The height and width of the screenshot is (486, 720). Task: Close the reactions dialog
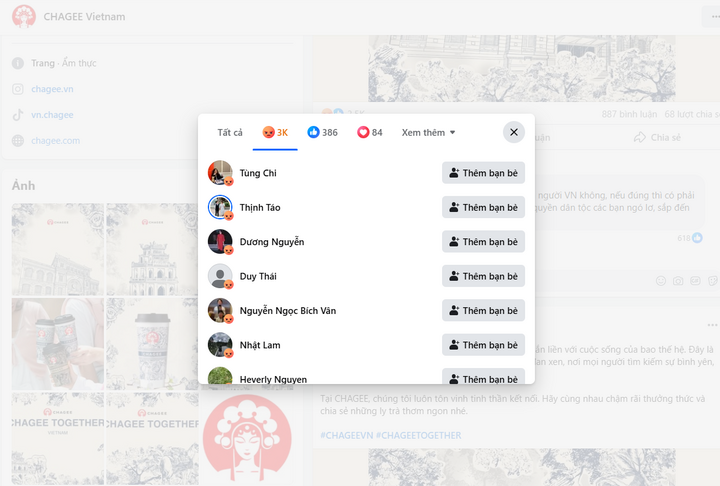(514, 132)
